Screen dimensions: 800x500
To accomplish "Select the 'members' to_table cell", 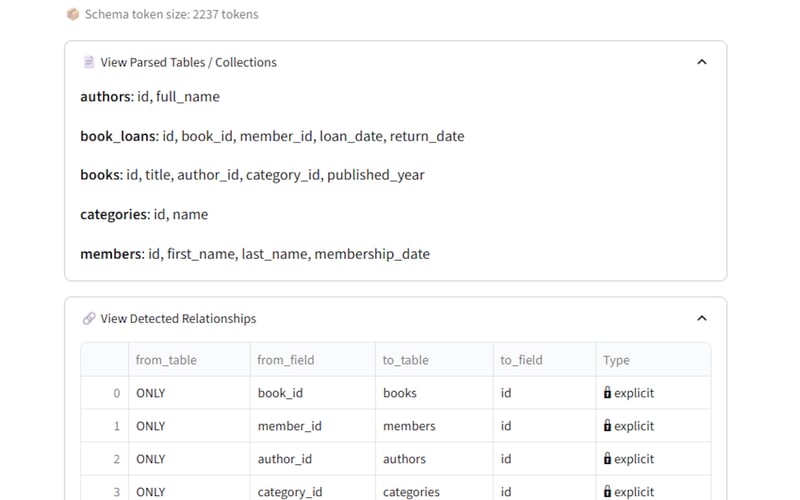I will pos(434,426).
